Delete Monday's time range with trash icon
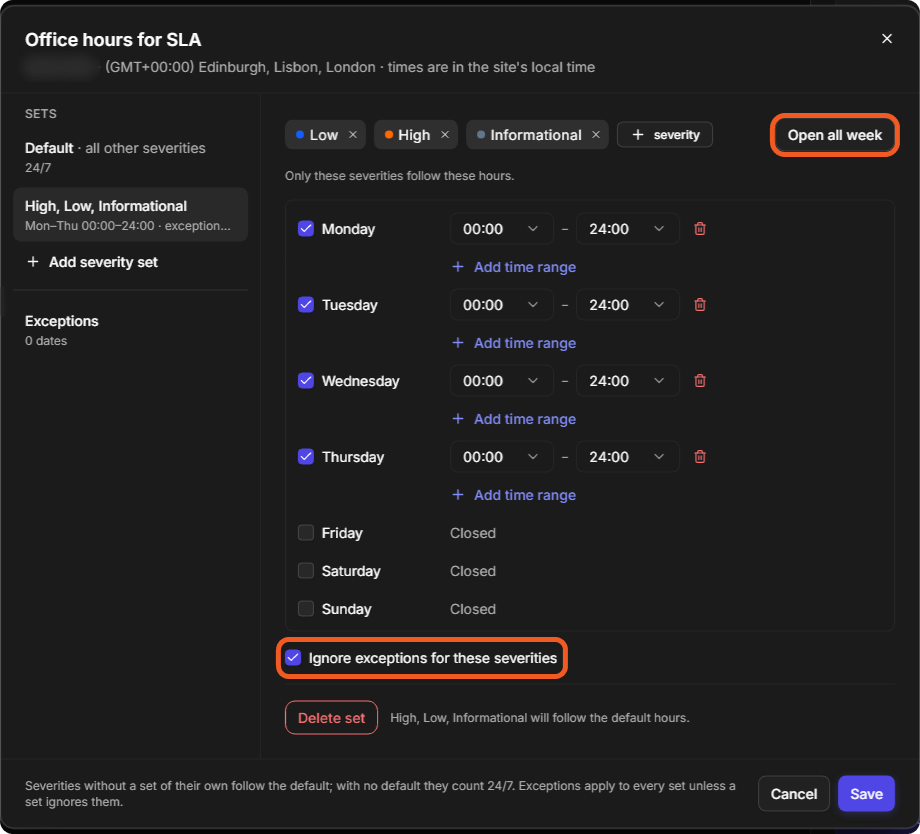This screenshot has height=834, width=920. point(699,229)
